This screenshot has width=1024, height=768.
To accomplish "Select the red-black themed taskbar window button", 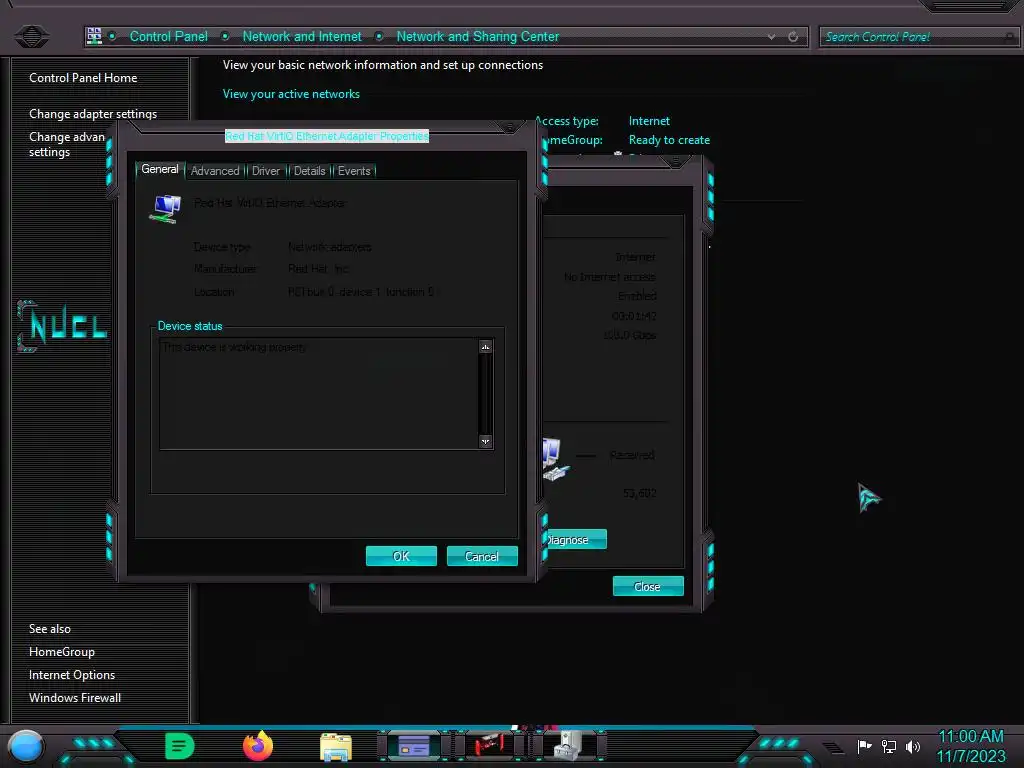I will coord(489,745).
